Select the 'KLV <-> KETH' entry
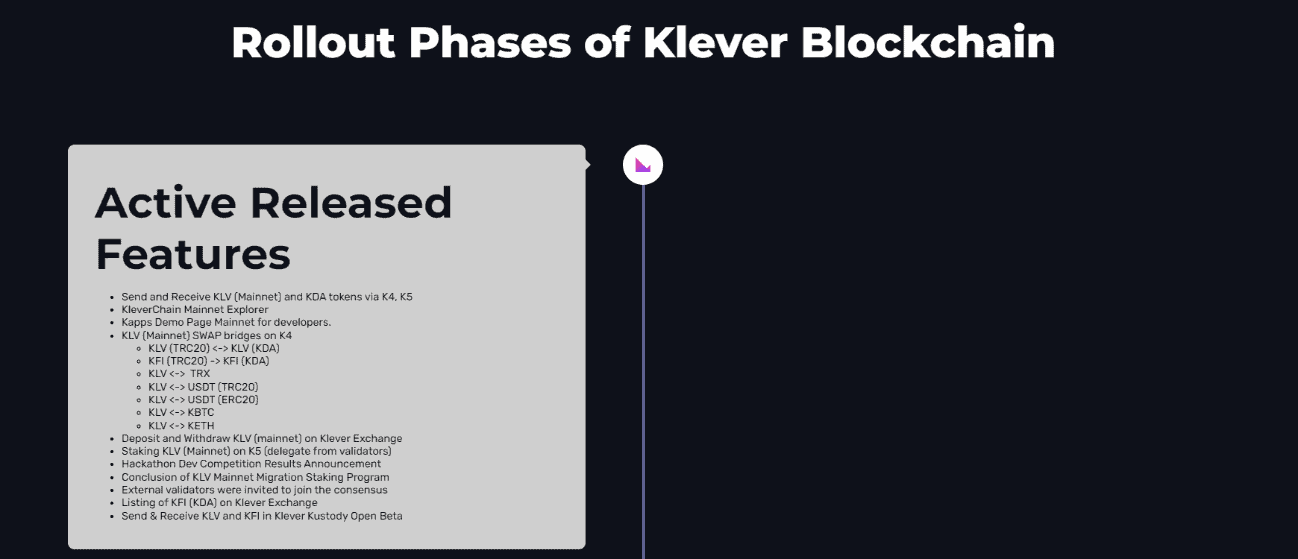 [x=181, y=426]
